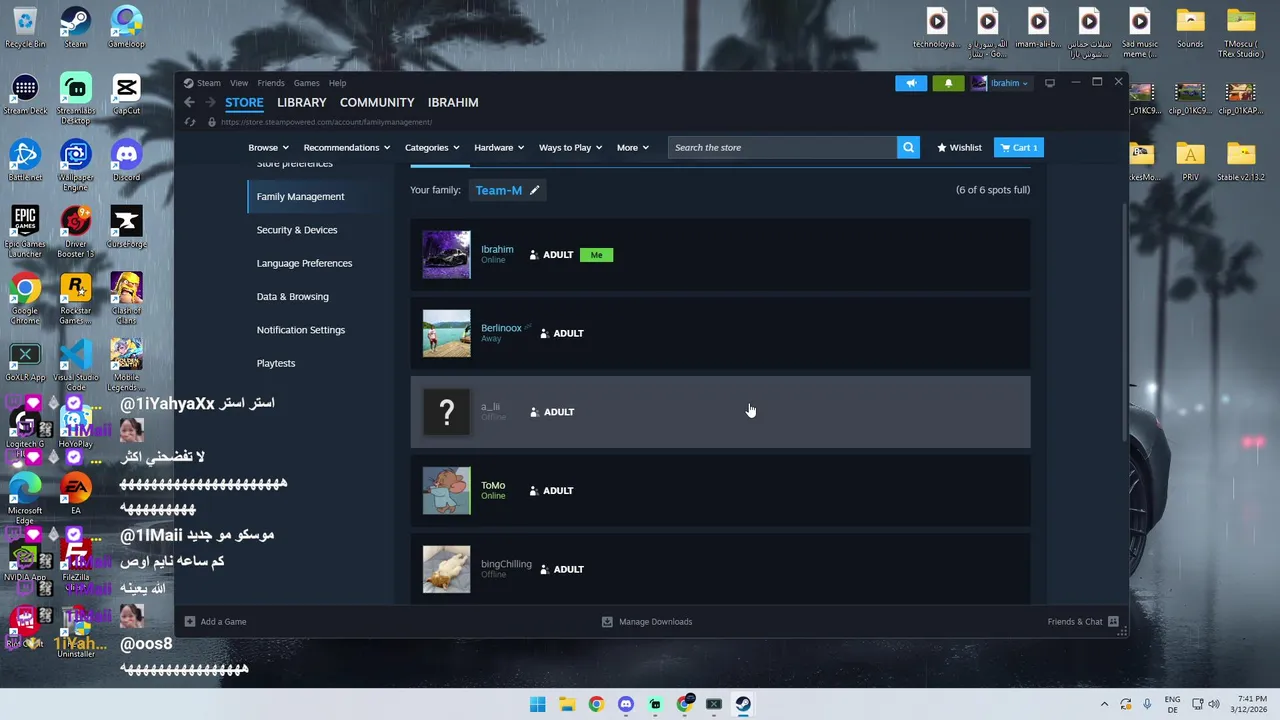Open the Hardware dropdown
1280x720 pixels.
(x=499, y=147)
